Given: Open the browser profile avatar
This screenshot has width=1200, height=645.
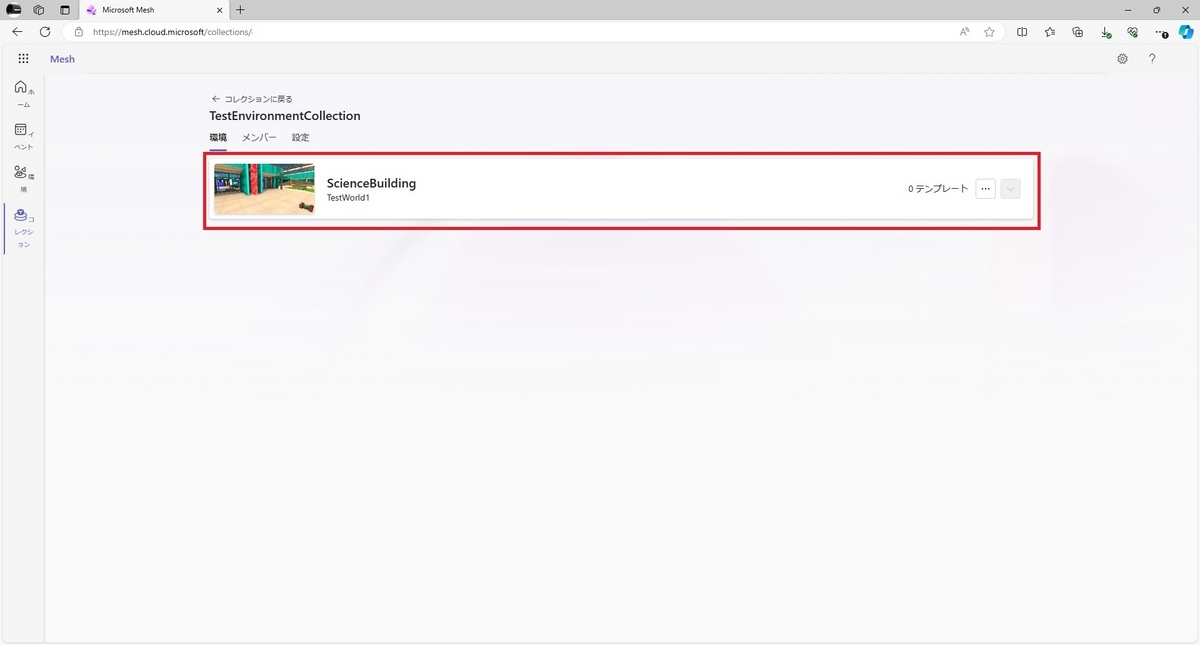Looking at the screenshot, I should 14,9.
